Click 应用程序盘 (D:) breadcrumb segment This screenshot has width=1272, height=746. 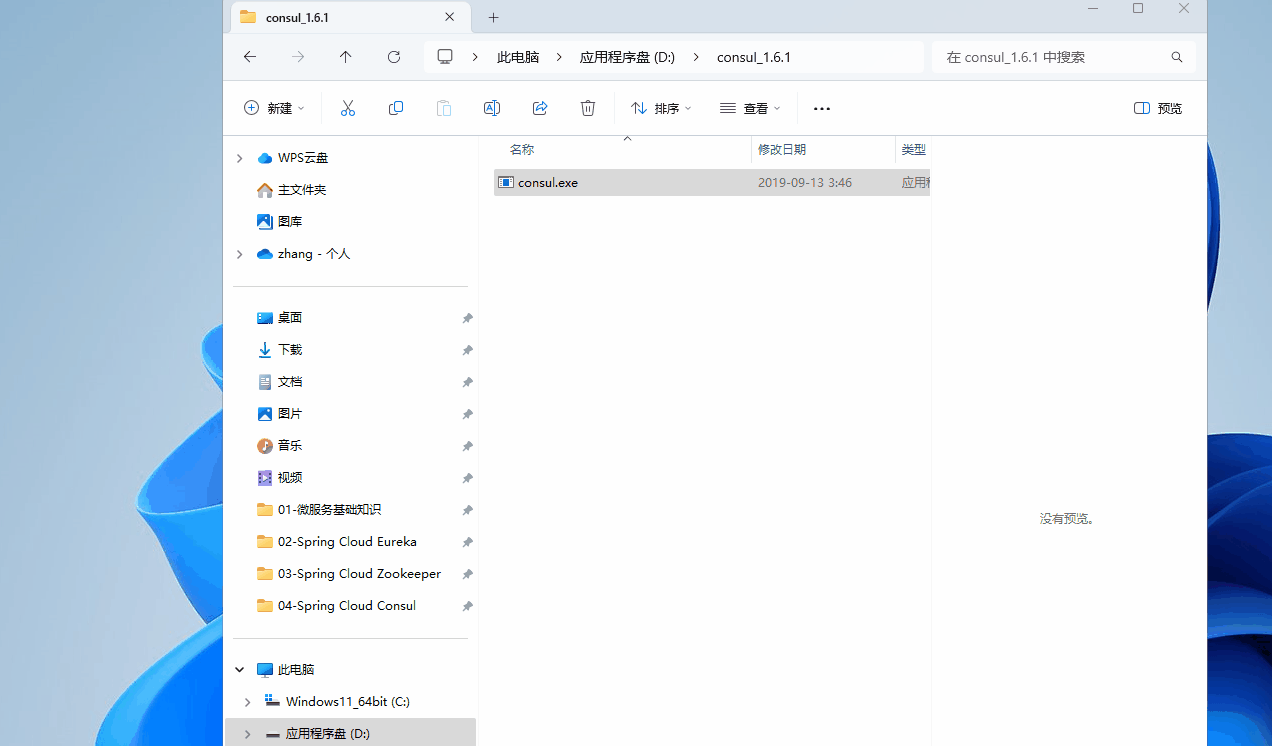click(x=628, y=57)
